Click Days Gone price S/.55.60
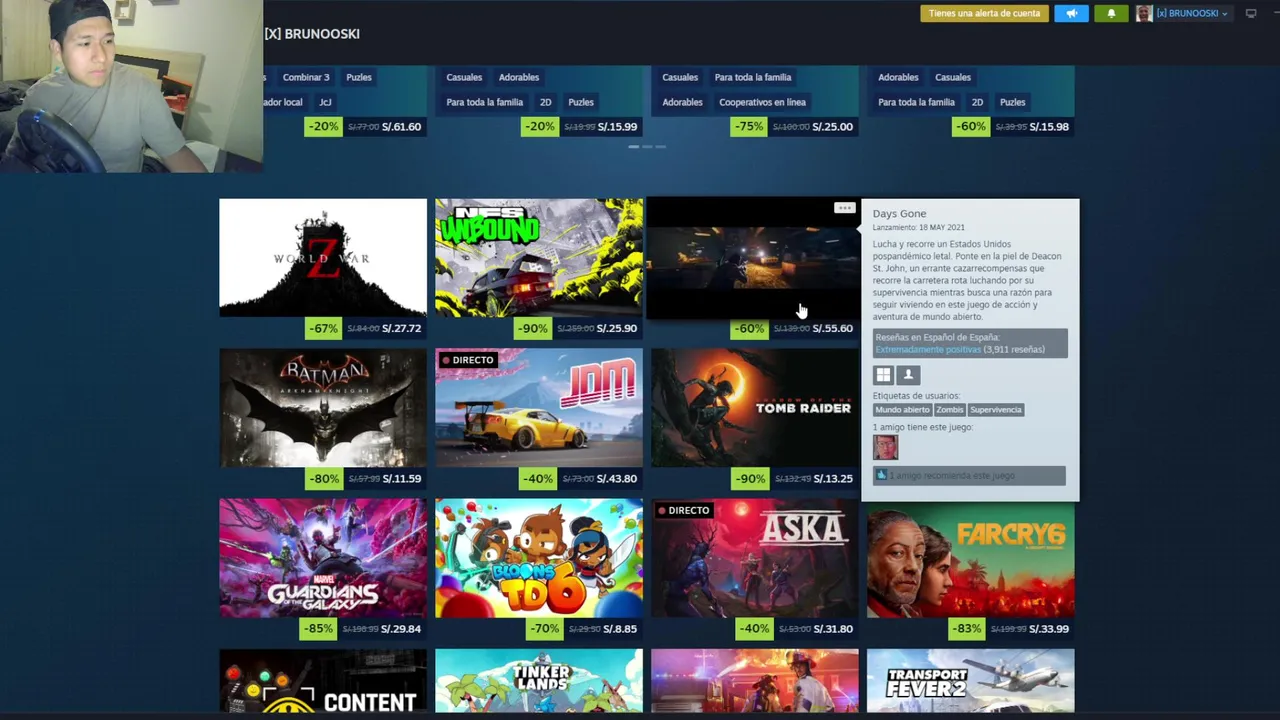The height and width of the screenshot is (720, 1280). (x=833, y=328)
